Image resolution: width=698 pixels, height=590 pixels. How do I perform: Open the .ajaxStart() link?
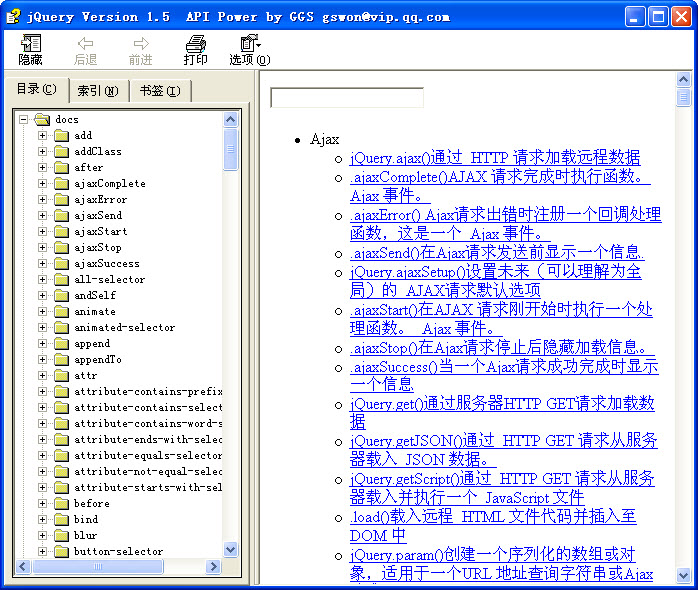[x=501, y=319]
